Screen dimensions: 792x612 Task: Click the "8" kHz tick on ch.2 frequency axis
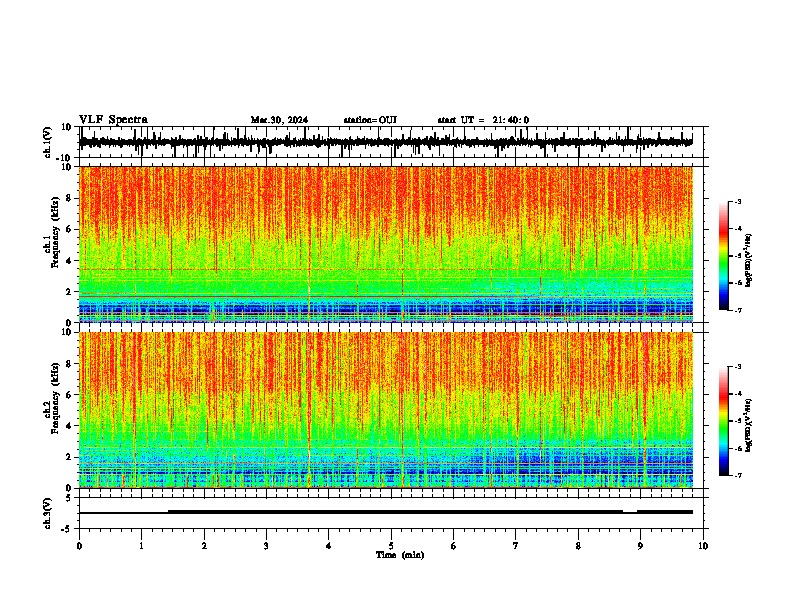pyautogui.click(x=69, y=364)
